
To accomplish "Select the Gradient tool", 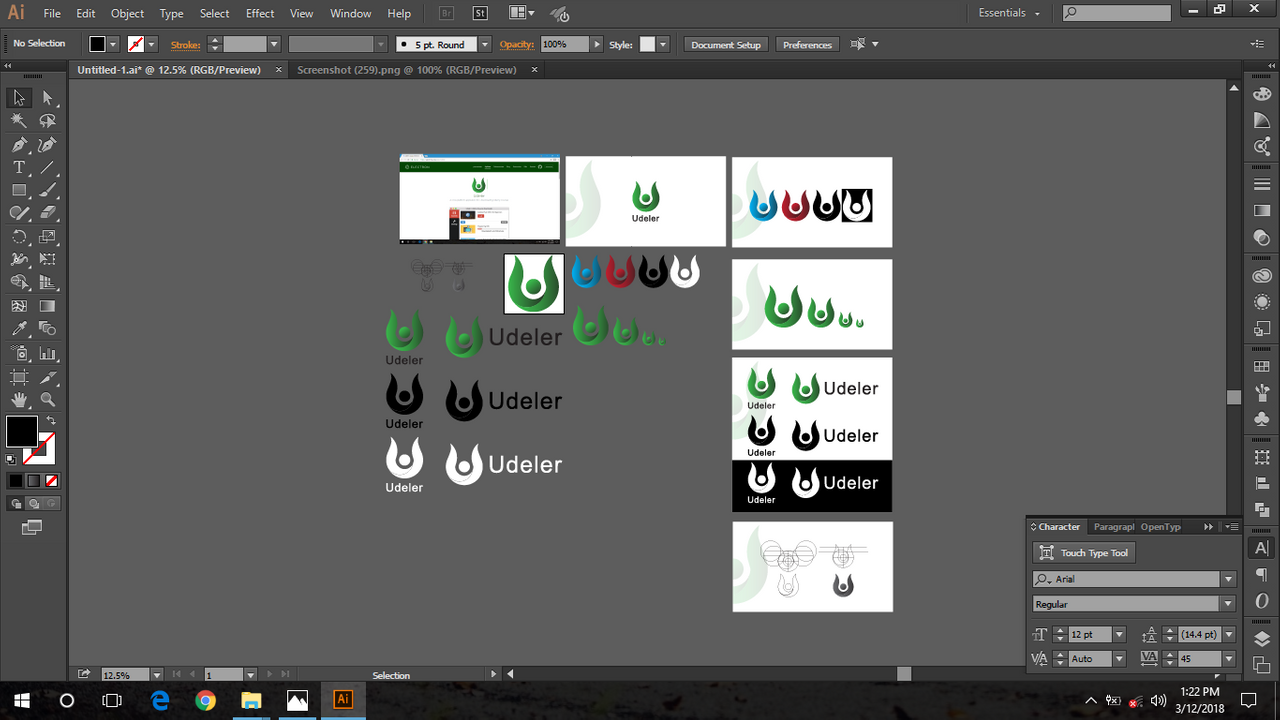I will 47,306.
